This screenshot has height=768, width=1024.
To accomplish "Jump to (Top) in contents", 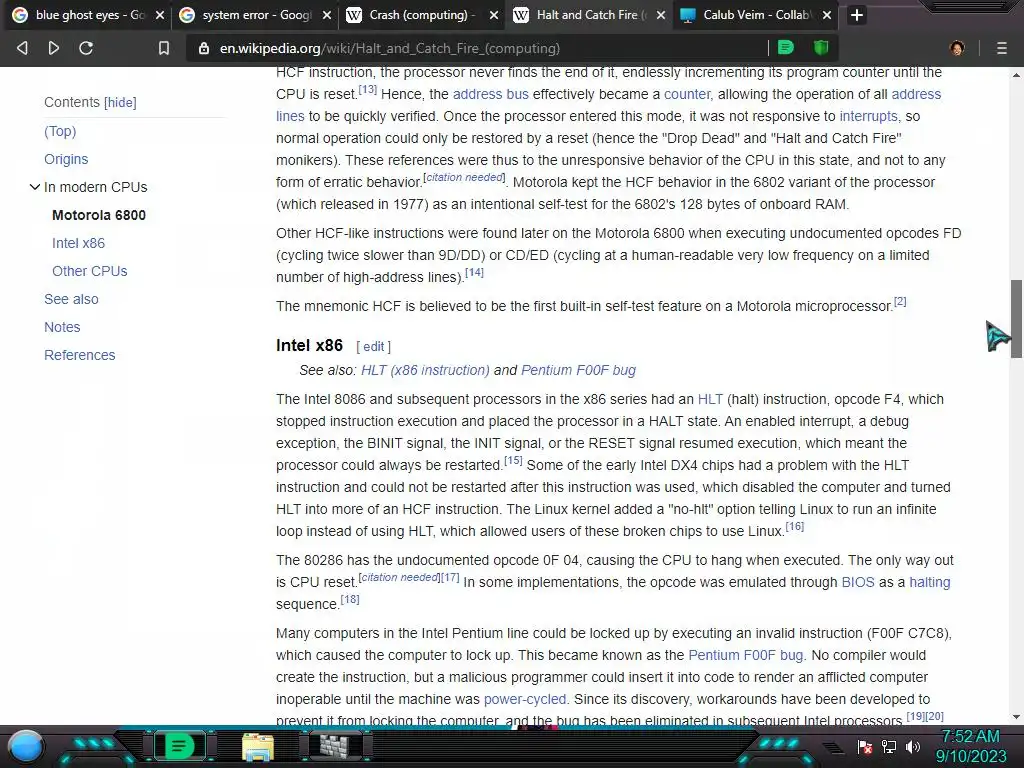I will (60, 131).
